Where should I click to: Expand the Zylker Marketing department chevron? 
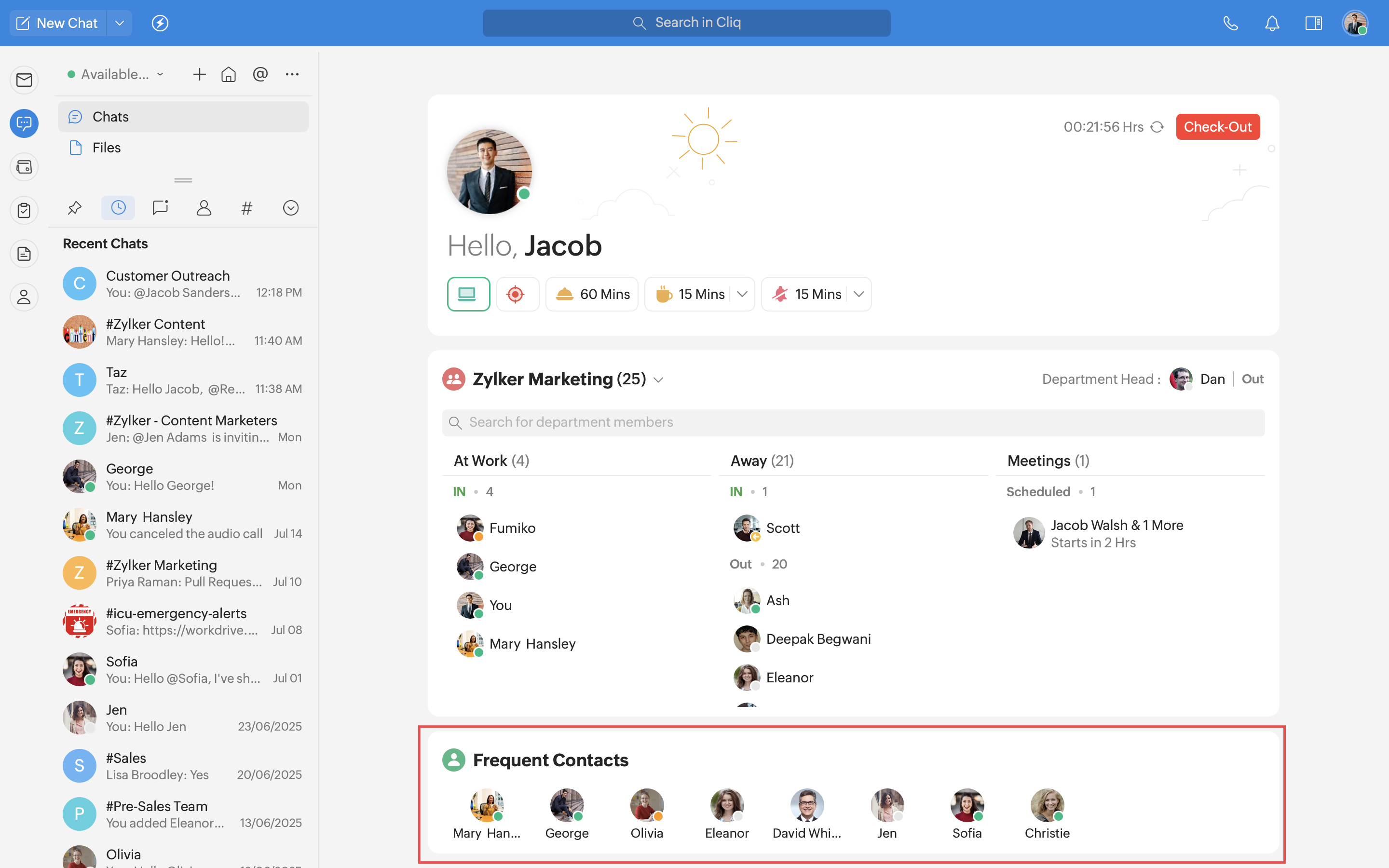point(658,380)
